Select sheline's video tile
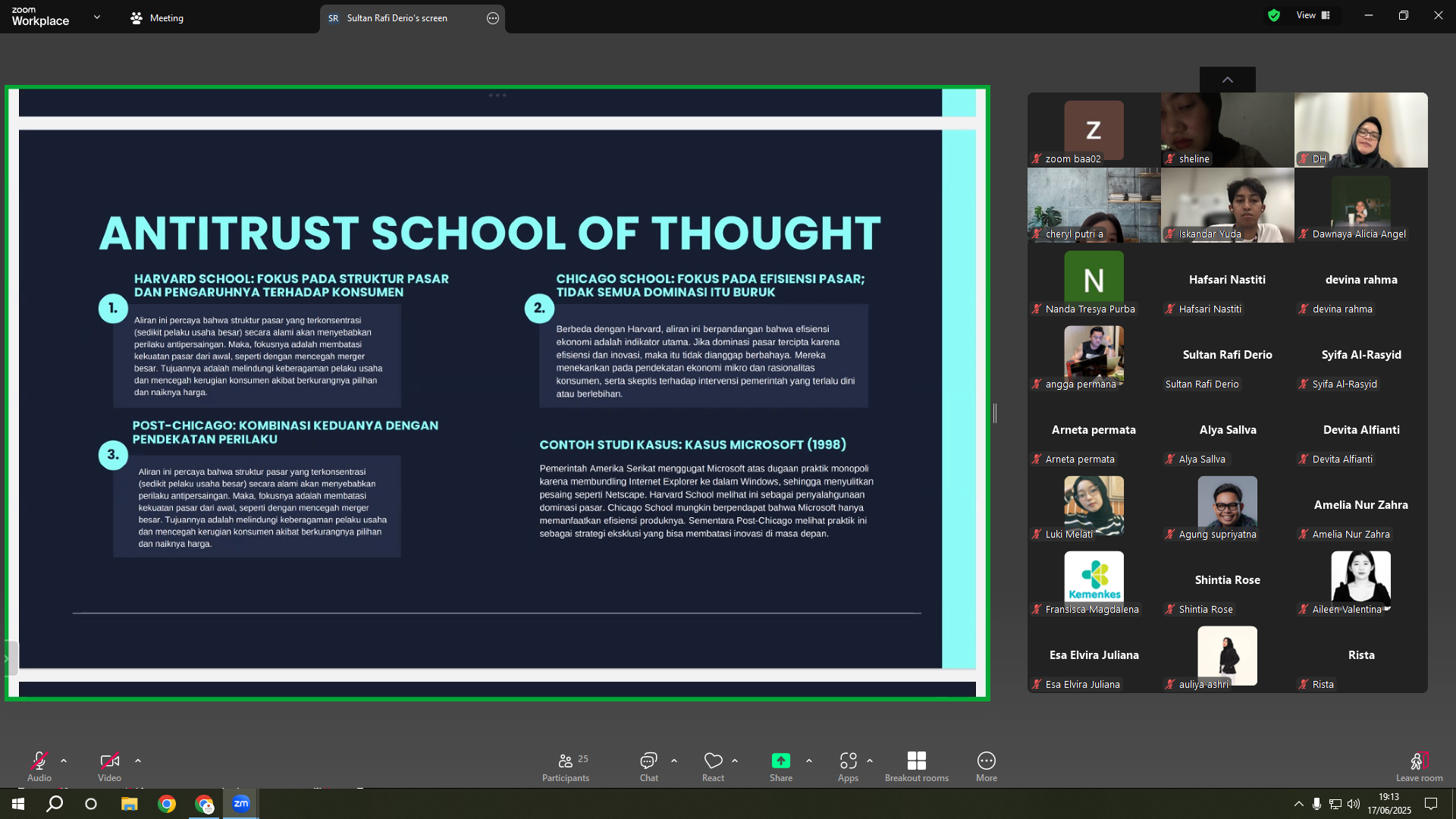This screenshot has width=1456, height=819. pos(1228,130)
